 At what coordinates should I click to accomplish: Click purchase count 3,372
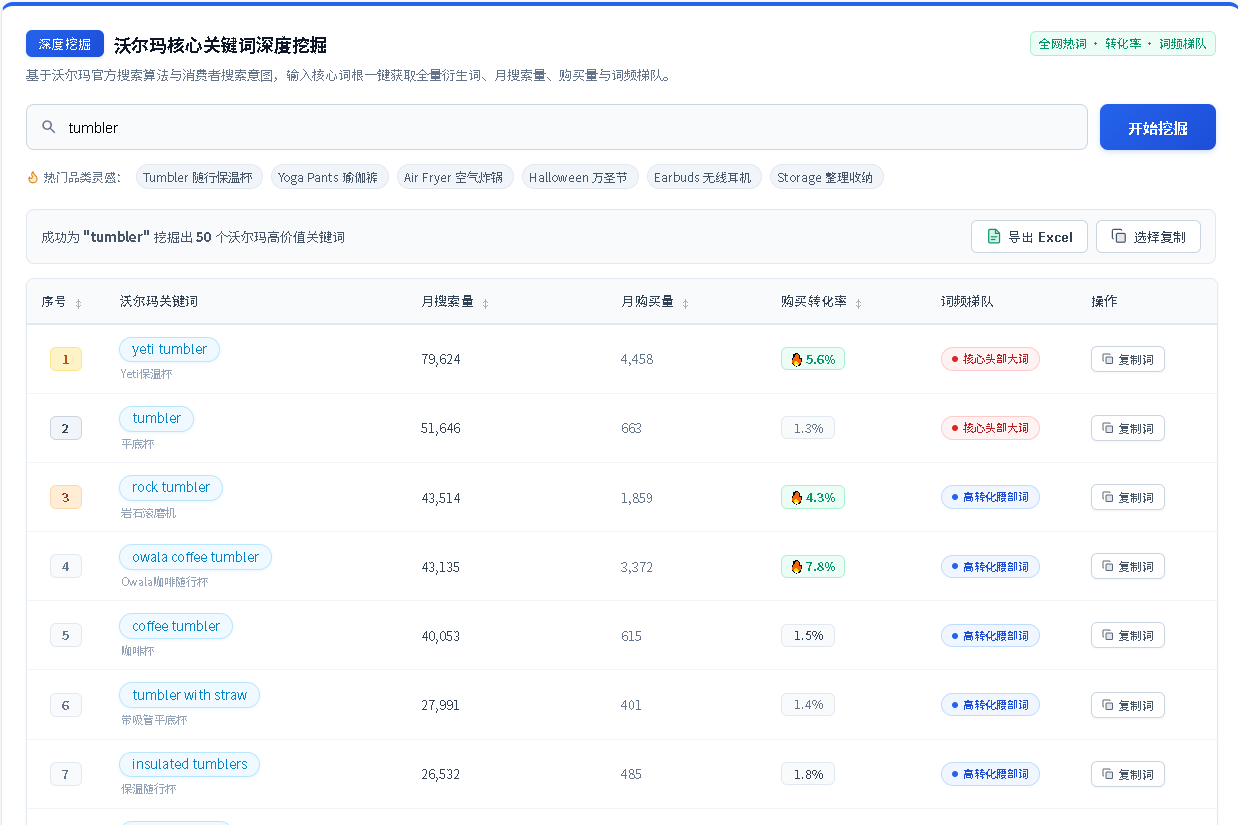(x=637, y=566)
